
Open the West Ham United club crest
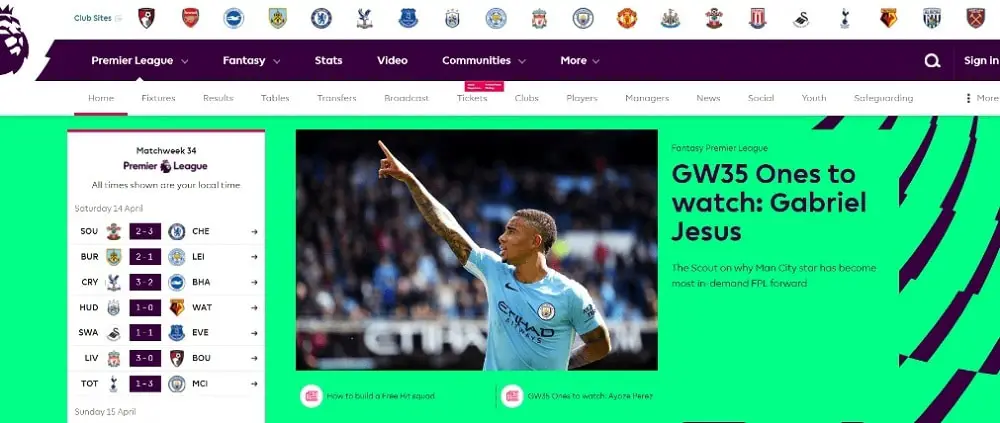pyautogui.click(x=975, y=18)
